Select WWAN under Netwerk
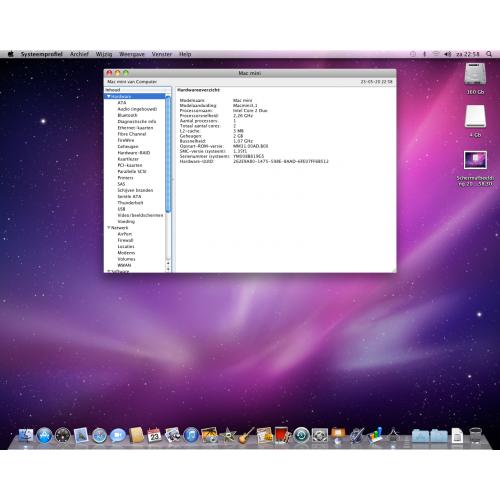The width and height of the screenshot is (500, 500). 124,265
